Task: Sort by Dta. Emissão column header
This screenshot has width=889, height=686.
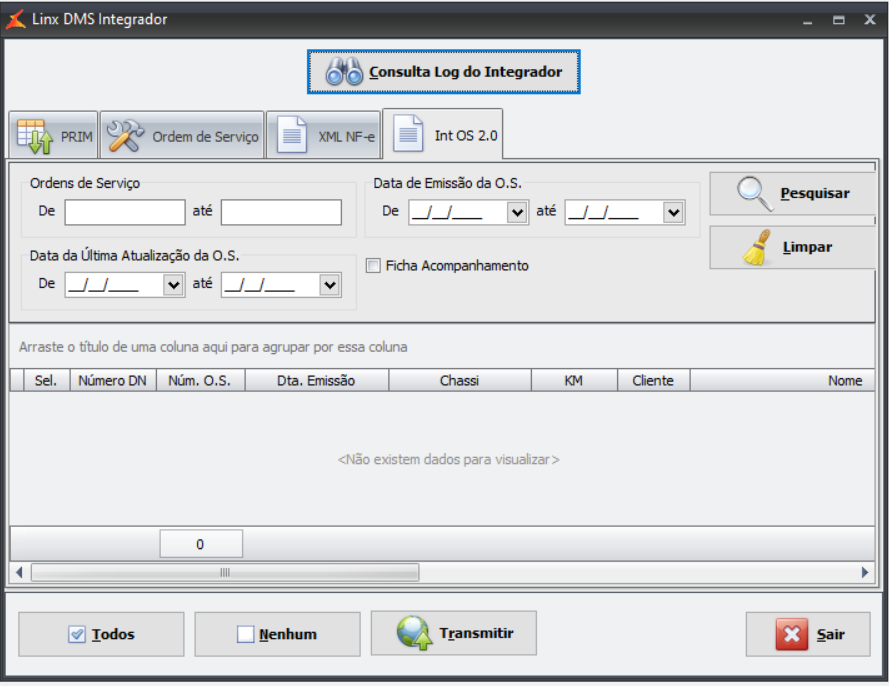Action: click(316, 380)
